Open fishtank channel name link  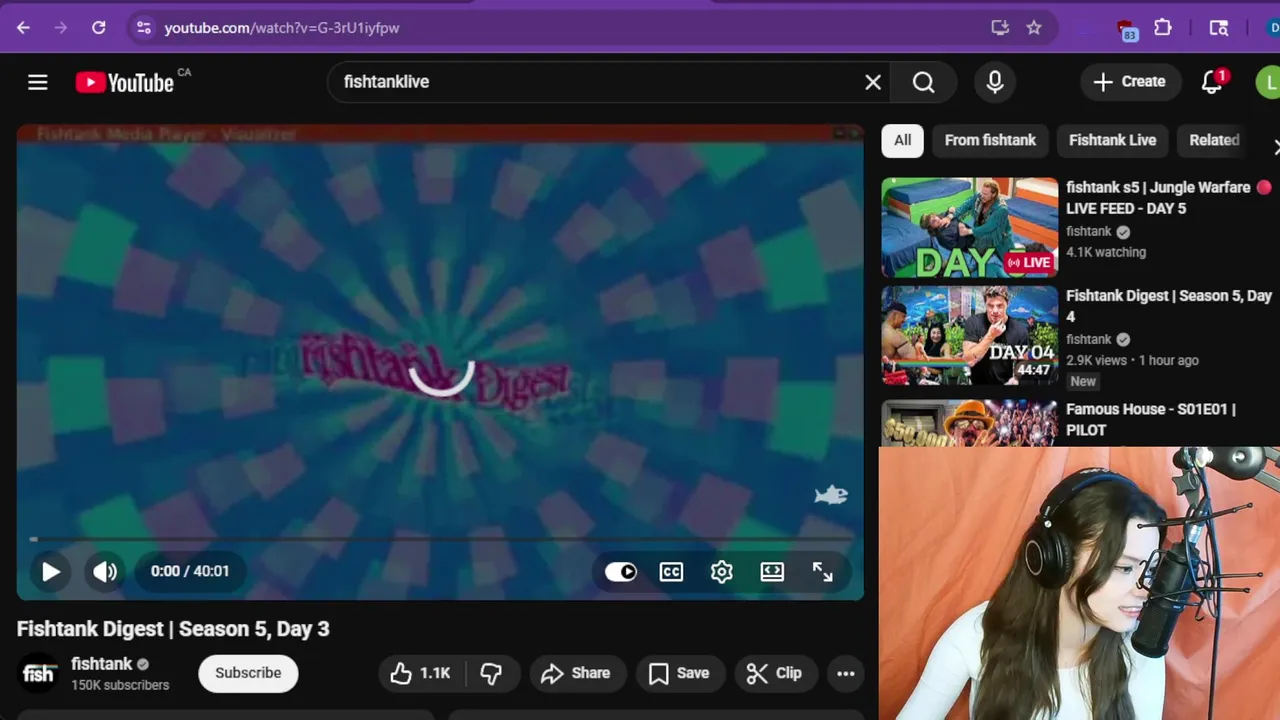click(101, 664)
